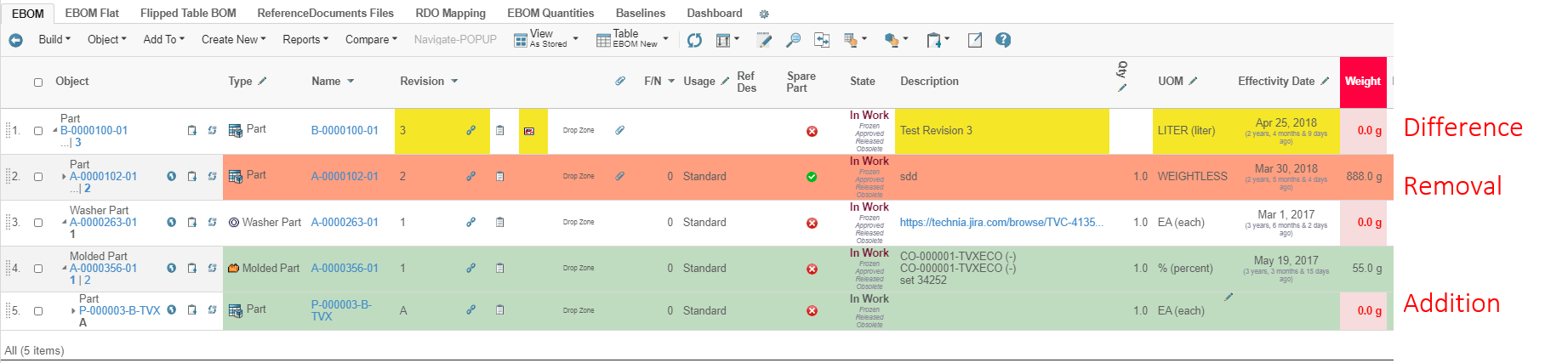Open the Build dropdown menu
Screen dimensions: 1568x363
(54, 40)
